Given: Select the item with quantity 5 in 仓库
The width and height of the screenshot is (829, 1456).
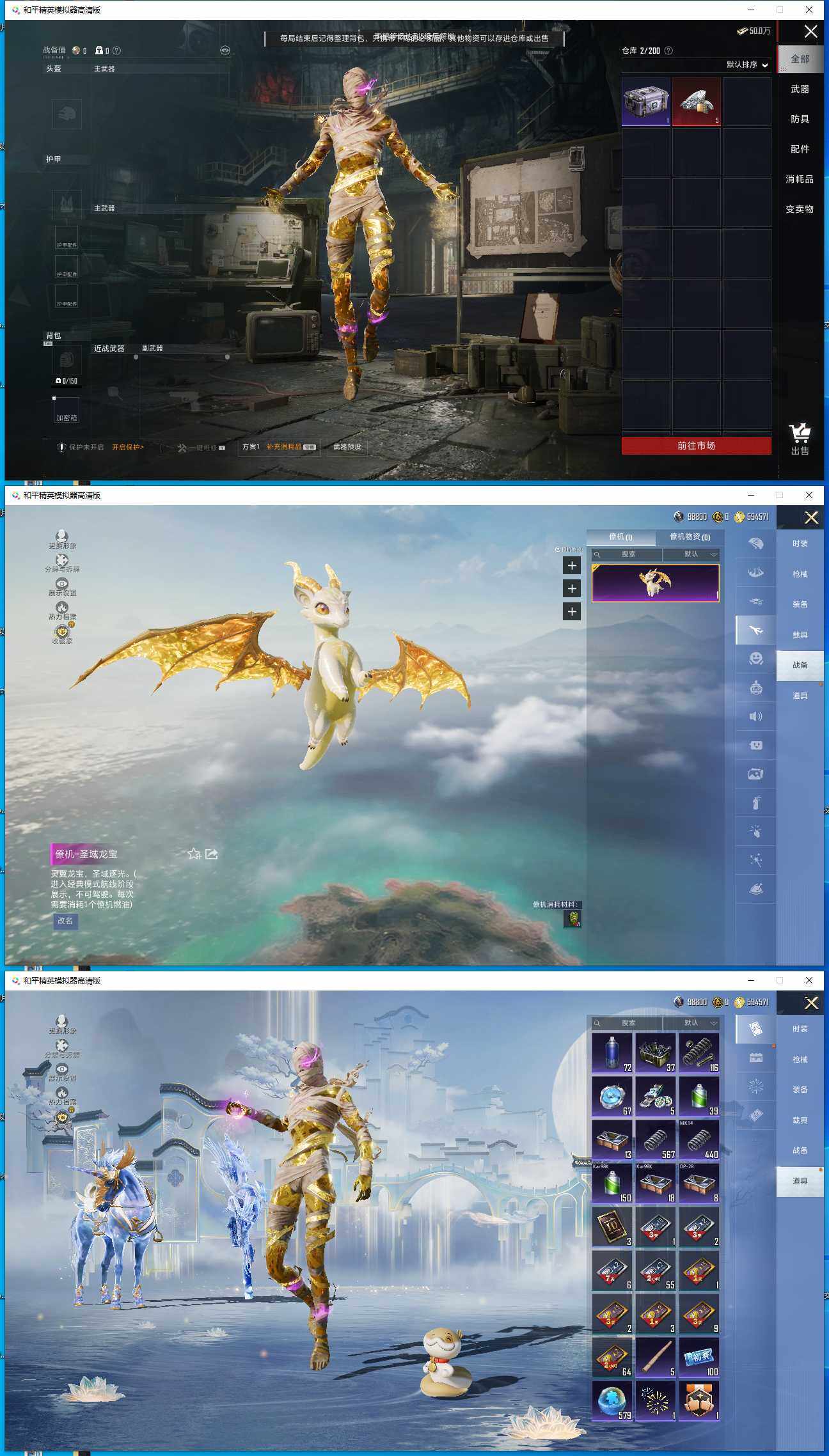Looking at the screenshot, I should coord(697,102).
